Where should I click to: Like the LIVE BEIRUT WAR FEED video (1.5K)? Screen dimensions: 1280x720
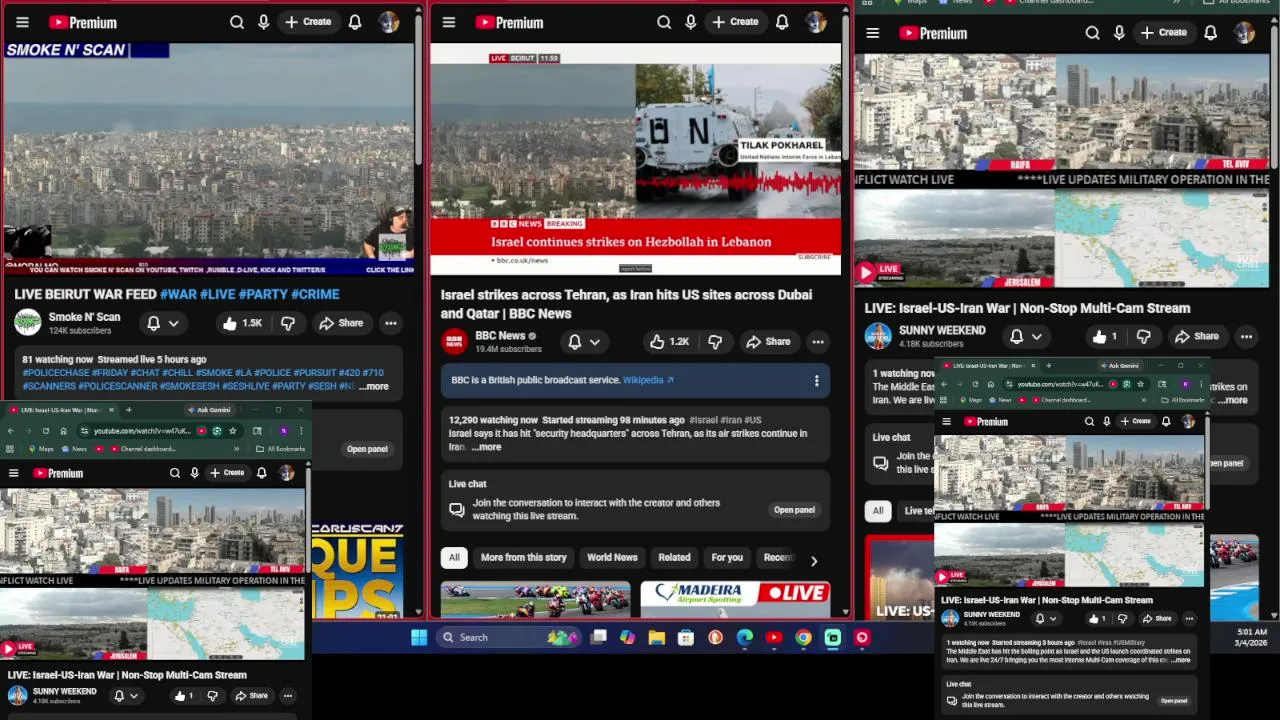click(x=242, y=323)
